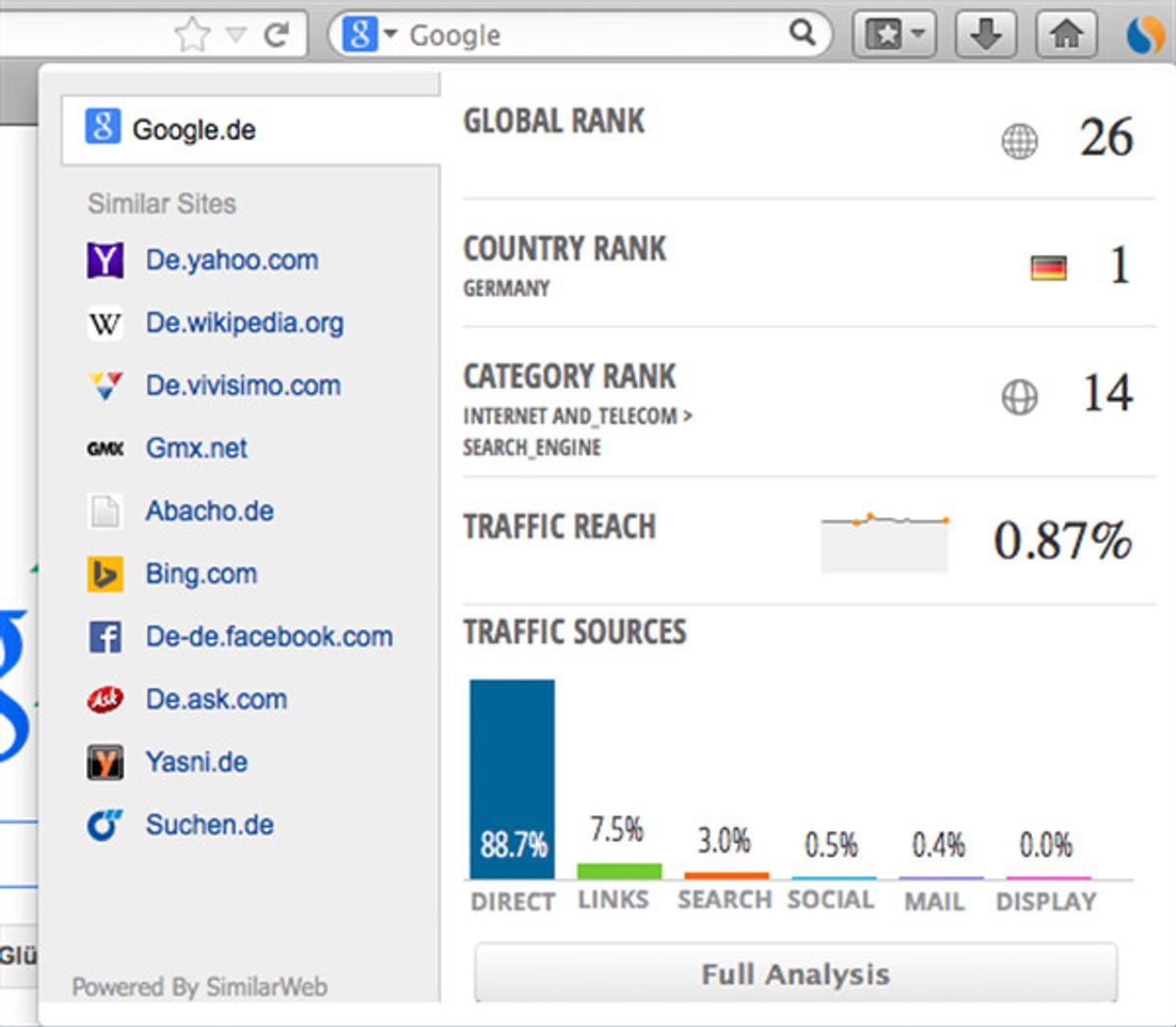Click the magnifying glass search icon

click(x=803, y=33)
